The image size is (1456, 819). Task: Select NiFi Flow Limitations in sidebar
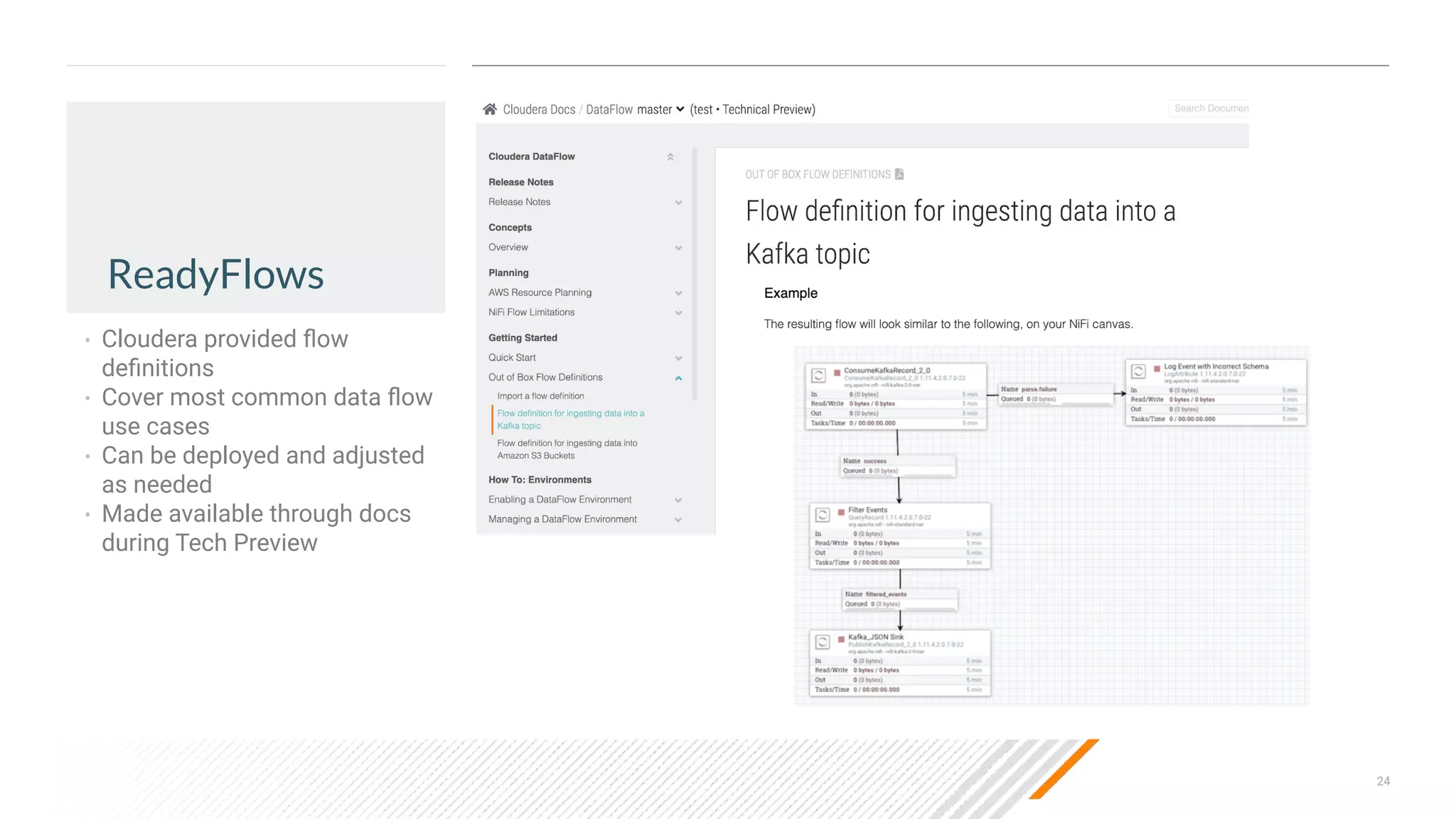click(x=531, y=312)
